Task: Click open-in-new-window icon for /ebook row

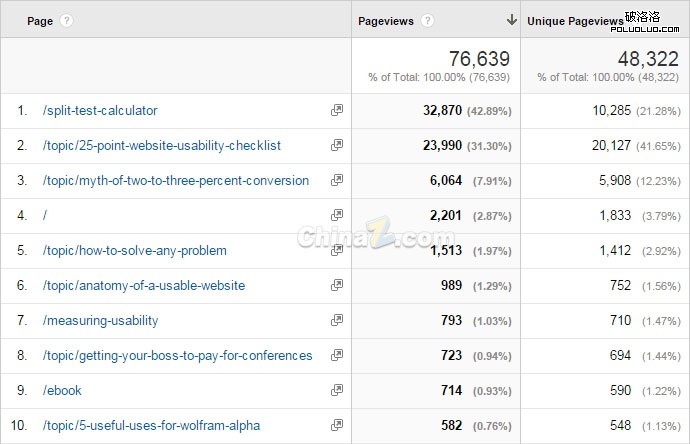Action: pyautogui.click(x=337, y=391)
